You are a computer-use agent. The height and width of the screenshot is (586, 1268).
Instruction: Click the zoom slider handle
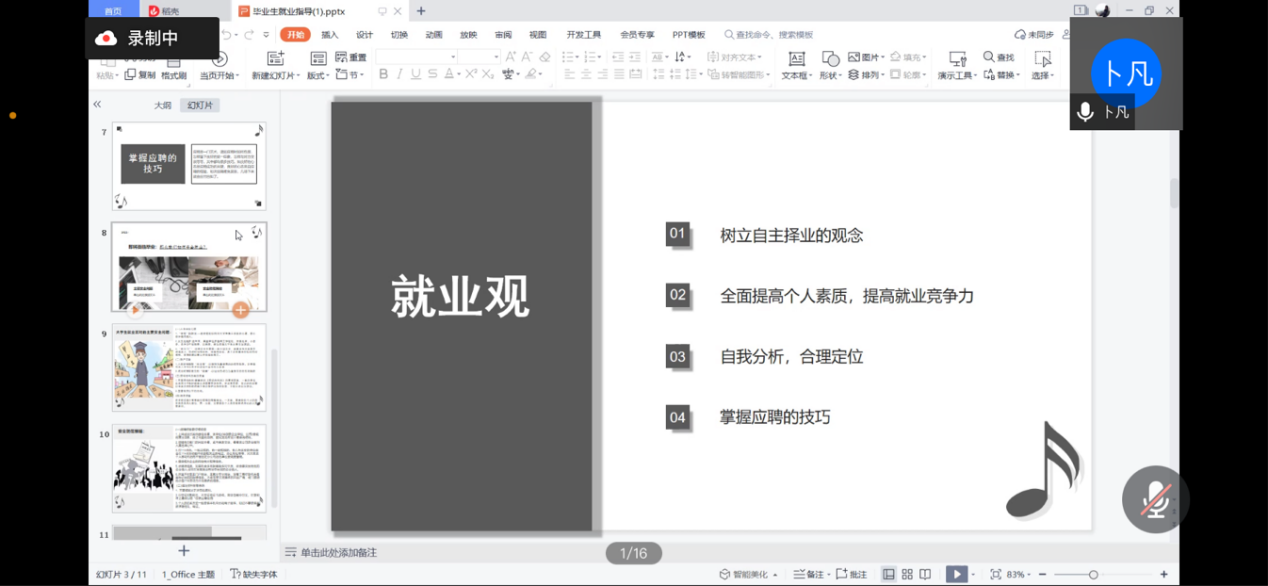tap(1093, 574)
